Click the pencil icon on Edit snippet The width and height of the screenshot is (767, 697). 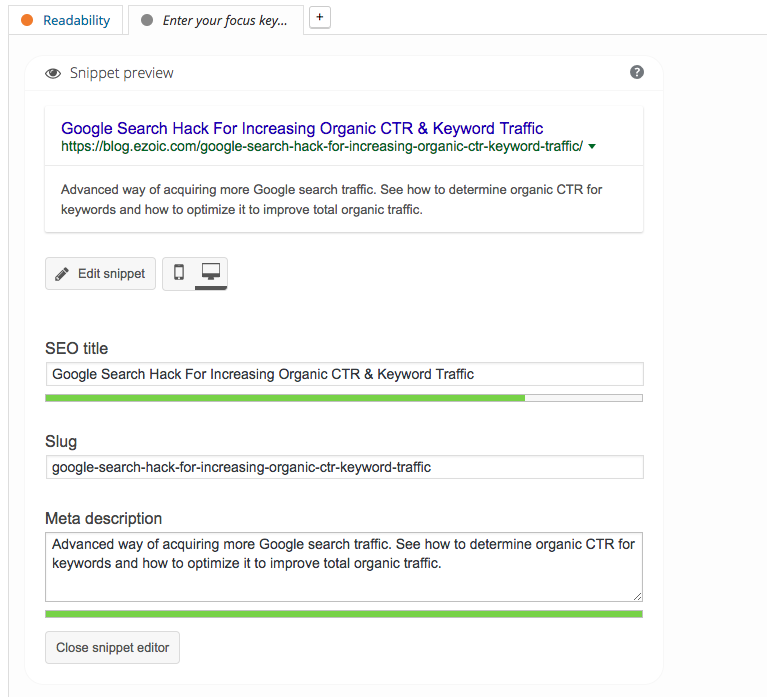click(62, 274)
